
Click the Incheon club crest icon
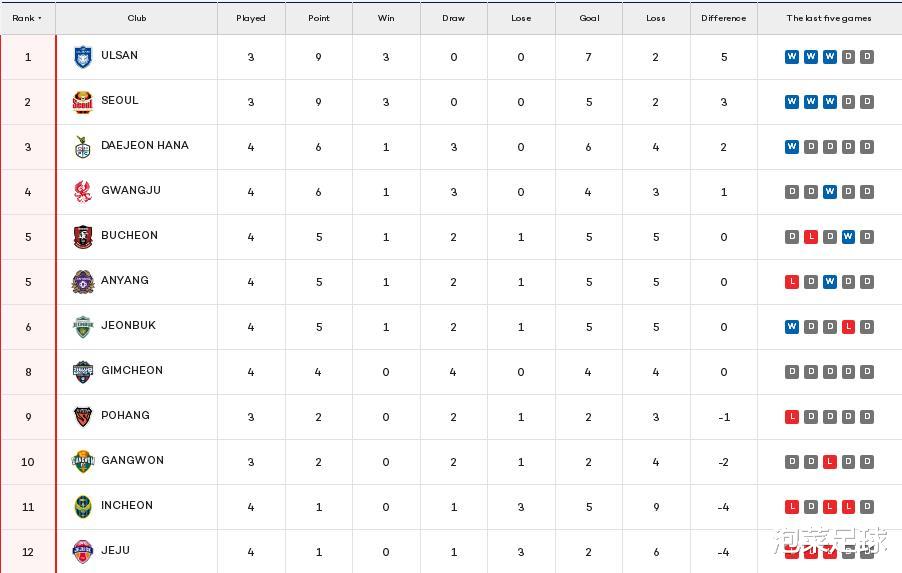pos(83,507)
